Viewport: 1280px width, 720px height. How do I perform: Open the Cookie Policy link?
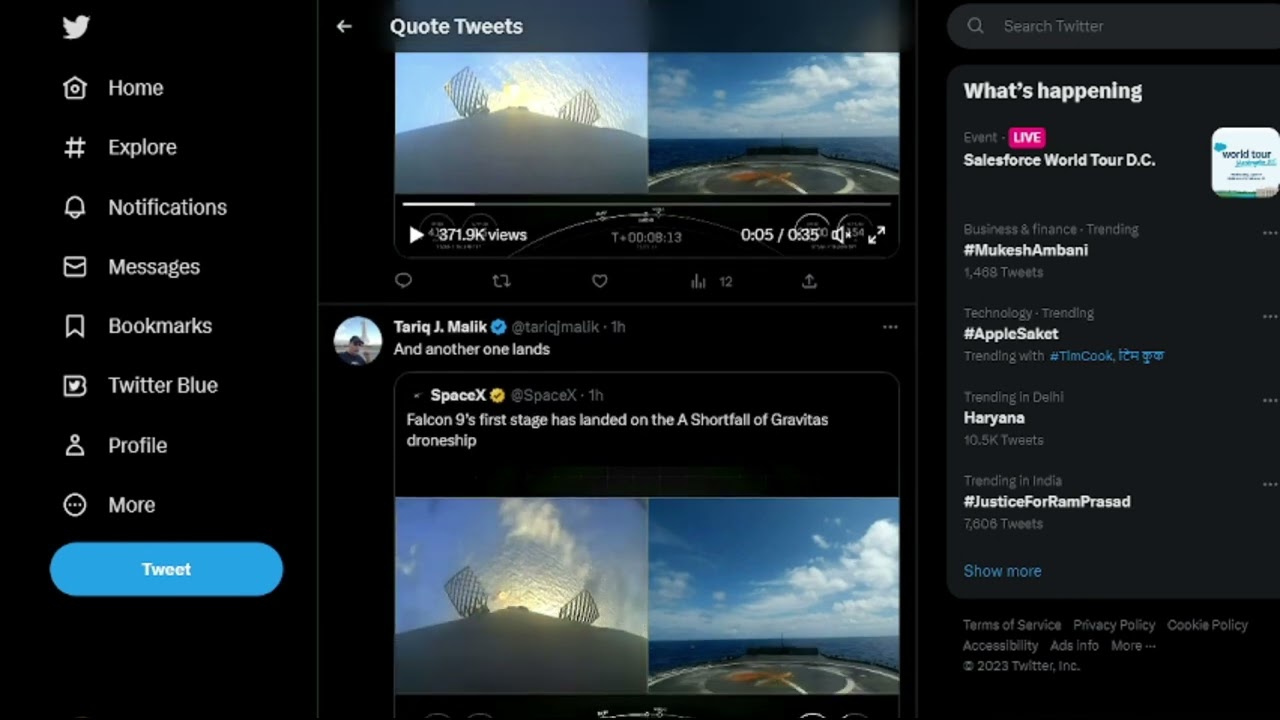point(1207,625)
